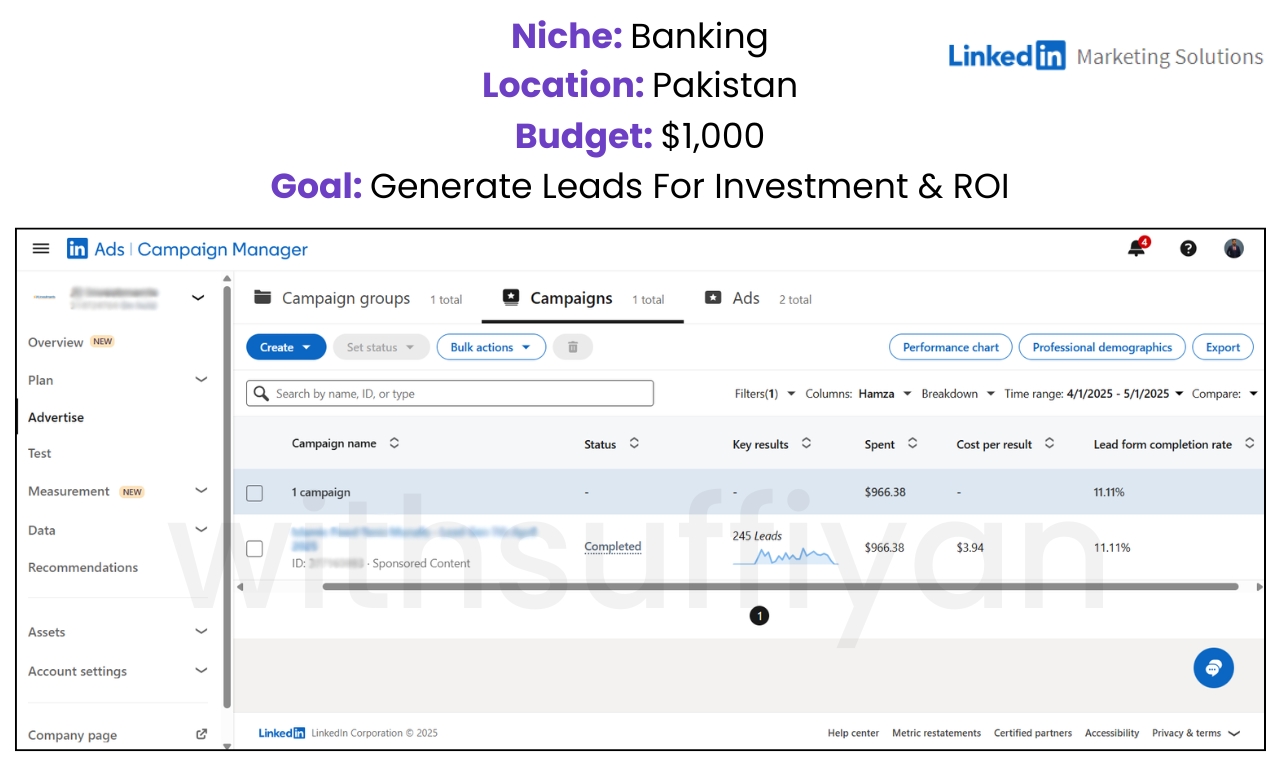The image size is (1280, 769).
Task: Select the Sponsored Content campaign checkbox
Action: (255, 548)
